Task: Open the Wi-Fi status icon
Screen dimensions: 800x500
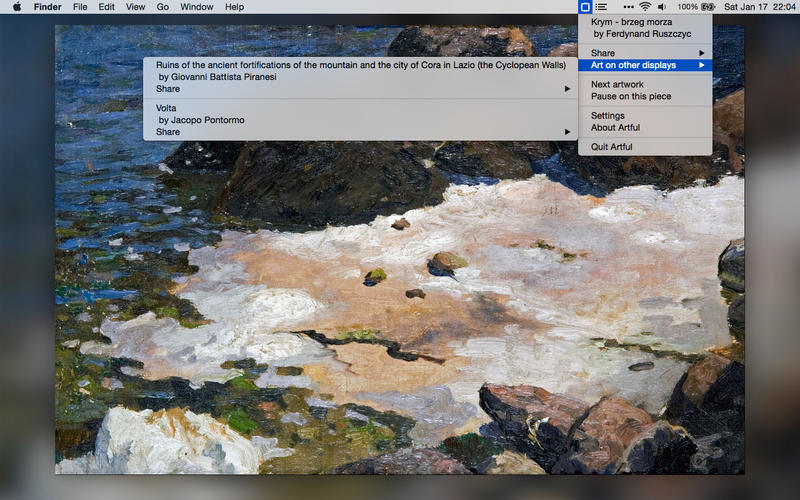Action: (x=645, y=7)
